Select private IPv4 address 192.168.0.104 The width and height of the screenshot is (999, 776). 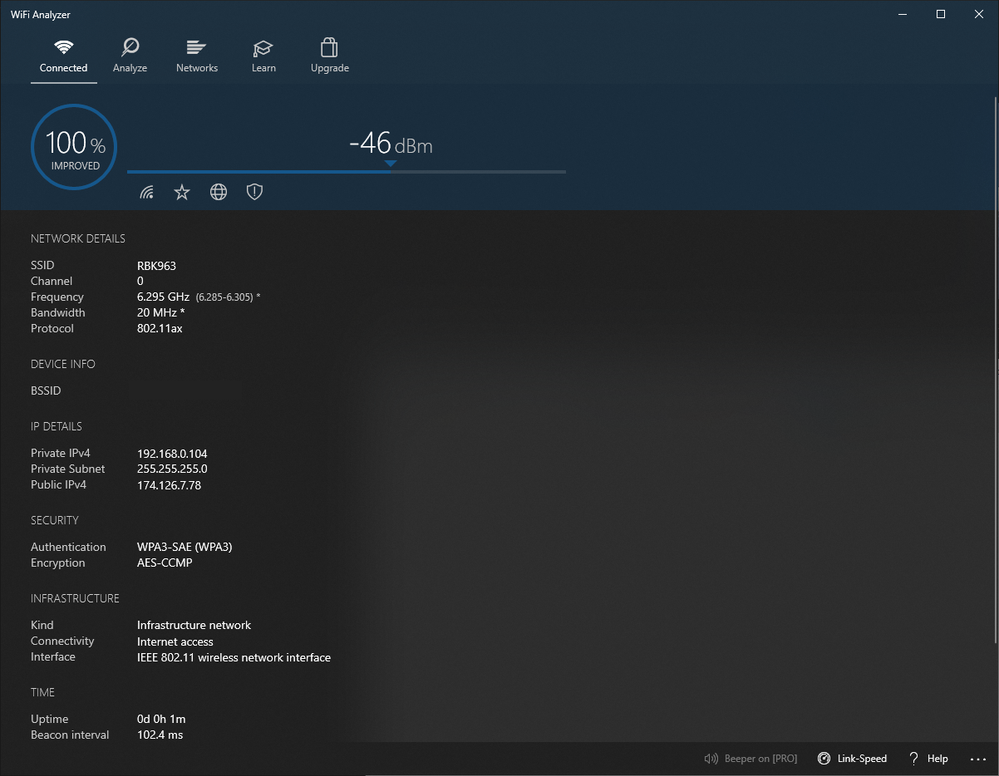click(x=172, y=454)
